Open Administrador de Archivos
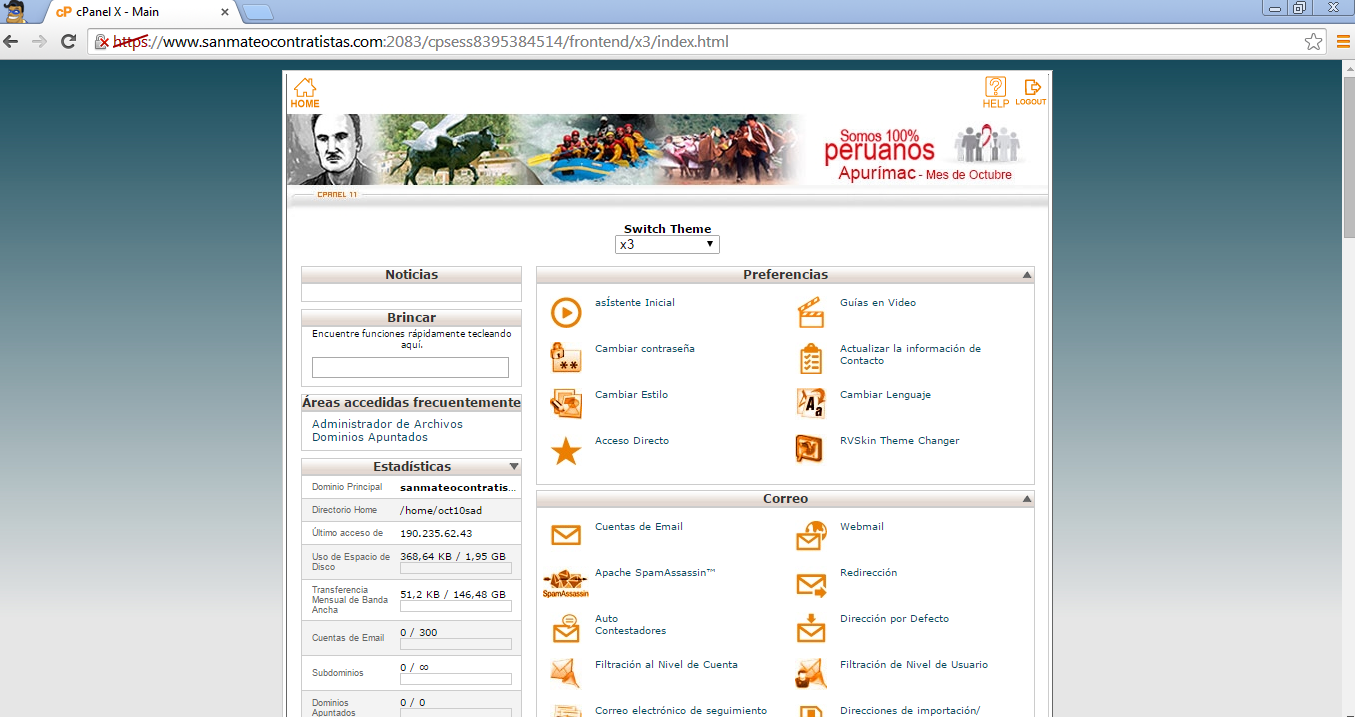The width and height of the screenshot is (1355, 717). 386,423
